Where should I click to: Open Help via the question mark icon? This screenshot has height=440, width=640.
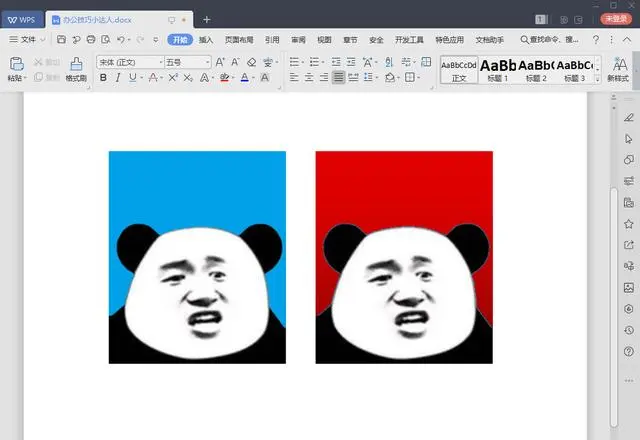(x=596, y=40)
